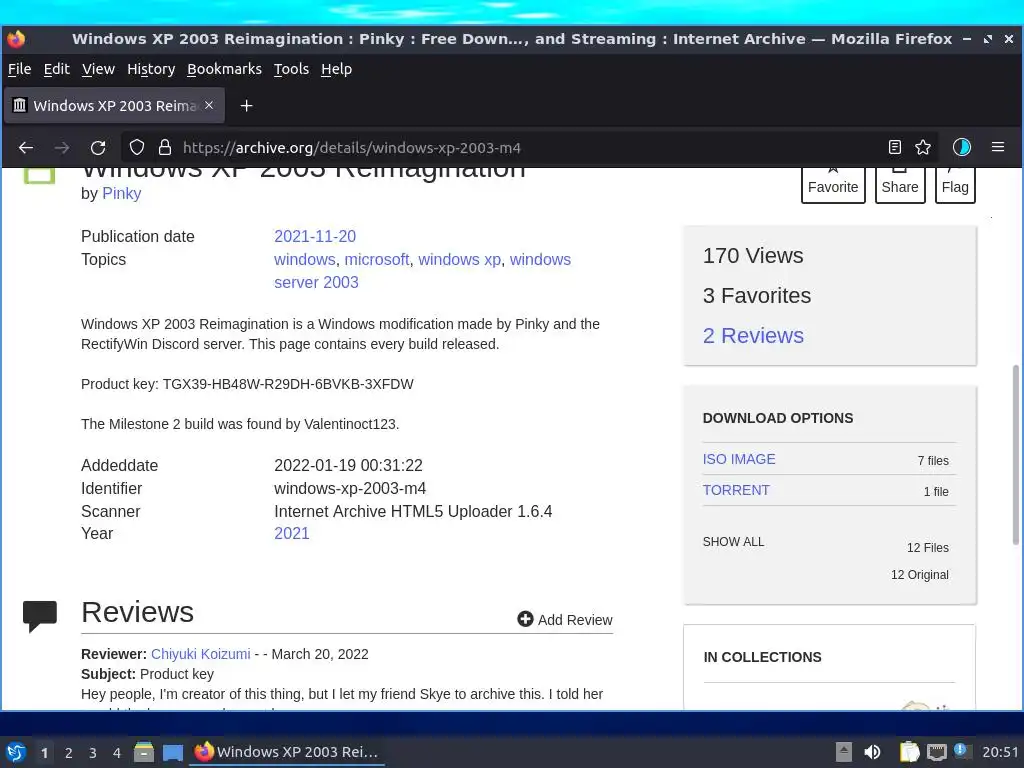Click the update notifier tray icon
This screenshot has height=768, width=1024.
click(x=961, y=750)
